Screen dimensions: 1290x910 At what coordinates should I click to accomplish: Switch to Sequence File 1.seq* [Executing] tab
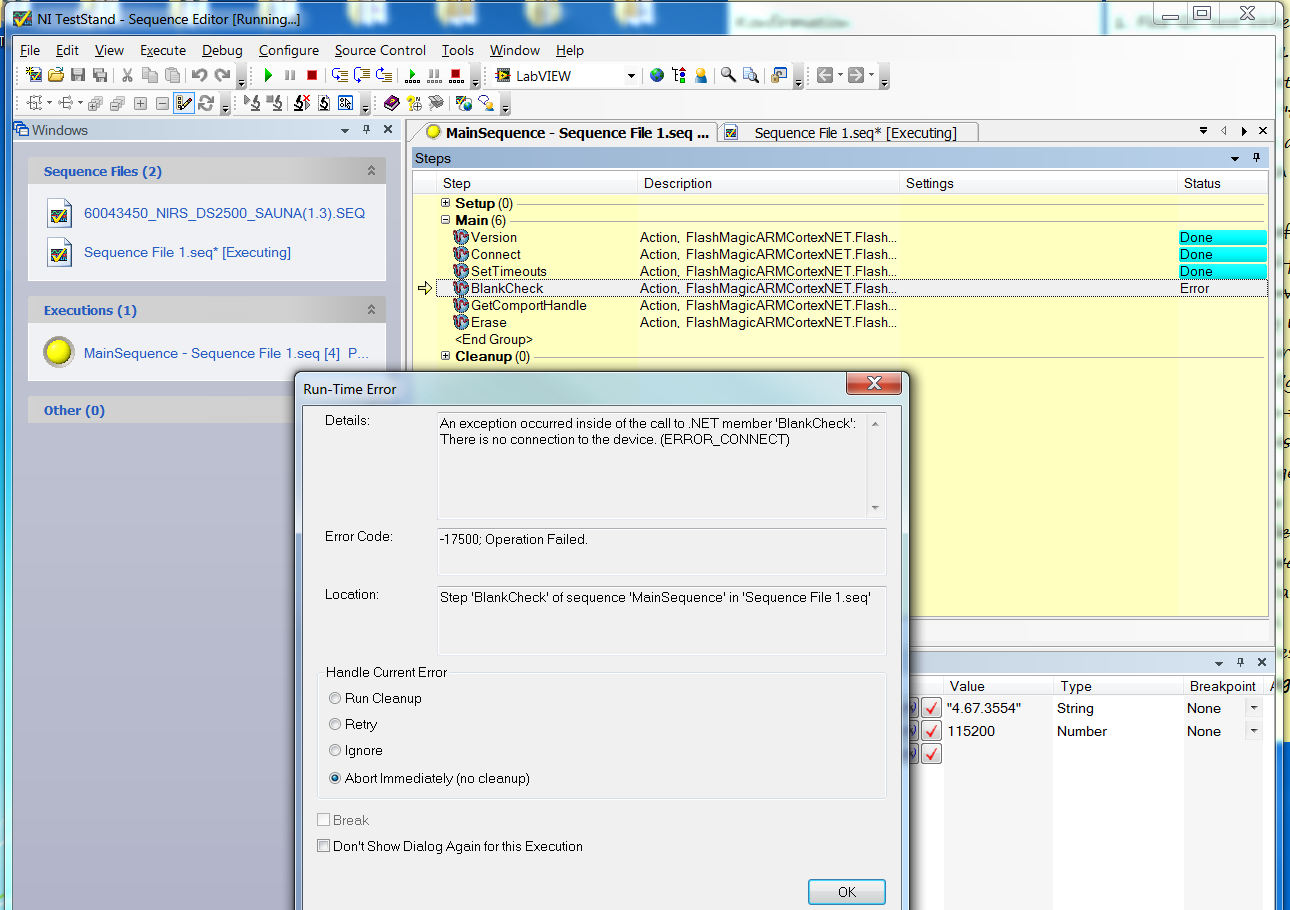(848, 132)
